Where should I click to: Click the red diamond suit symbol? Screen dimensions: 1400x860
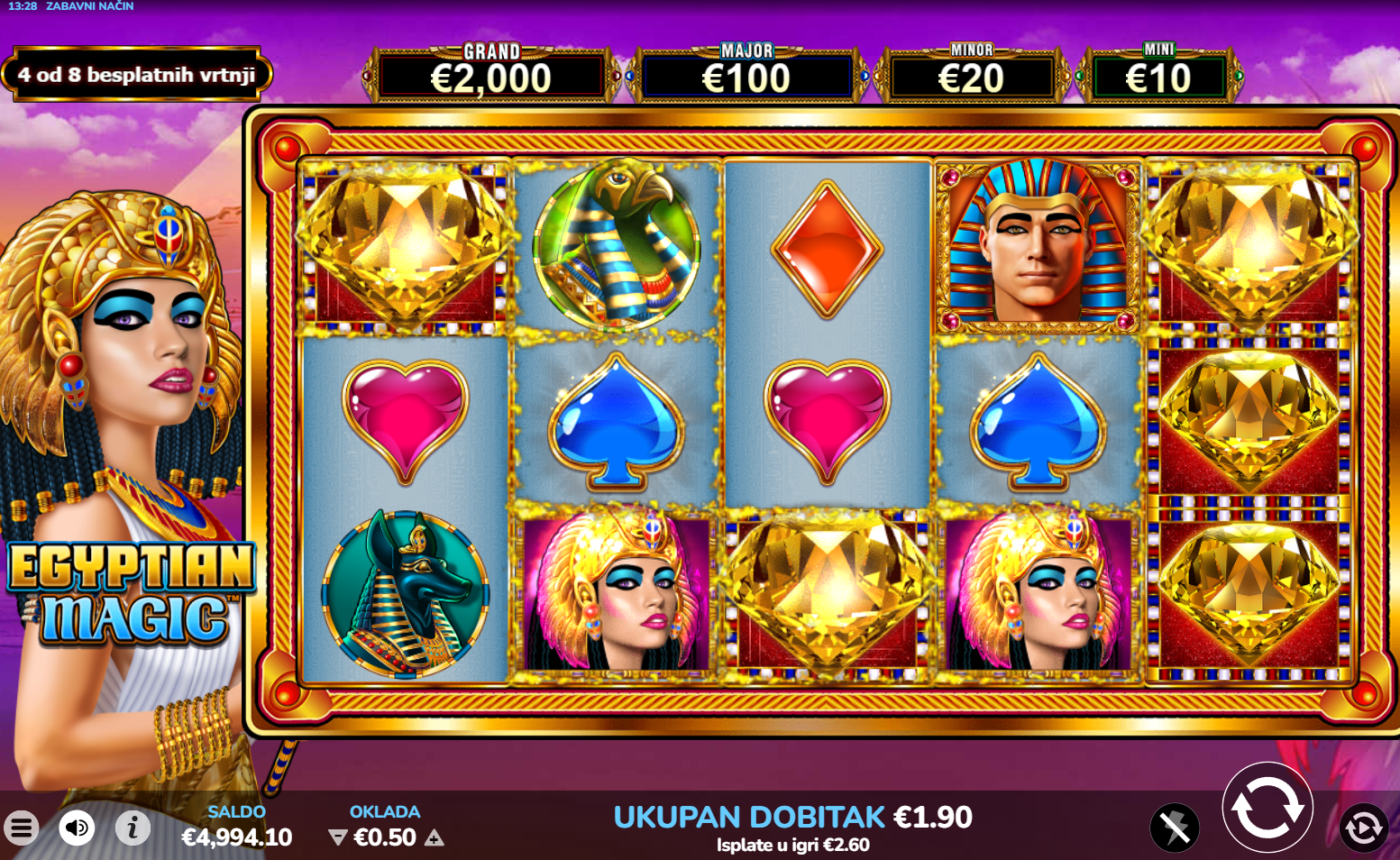[x=828, y=249]
